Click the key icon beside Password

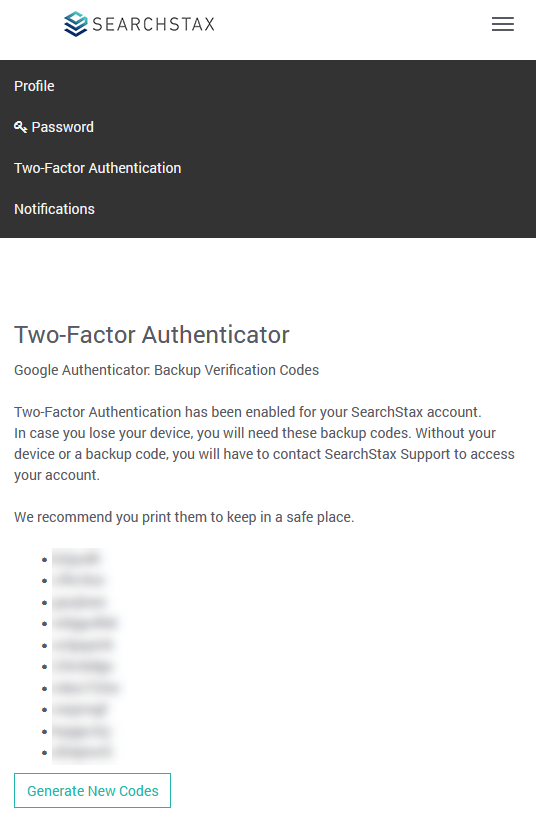(x=21, y=127)
